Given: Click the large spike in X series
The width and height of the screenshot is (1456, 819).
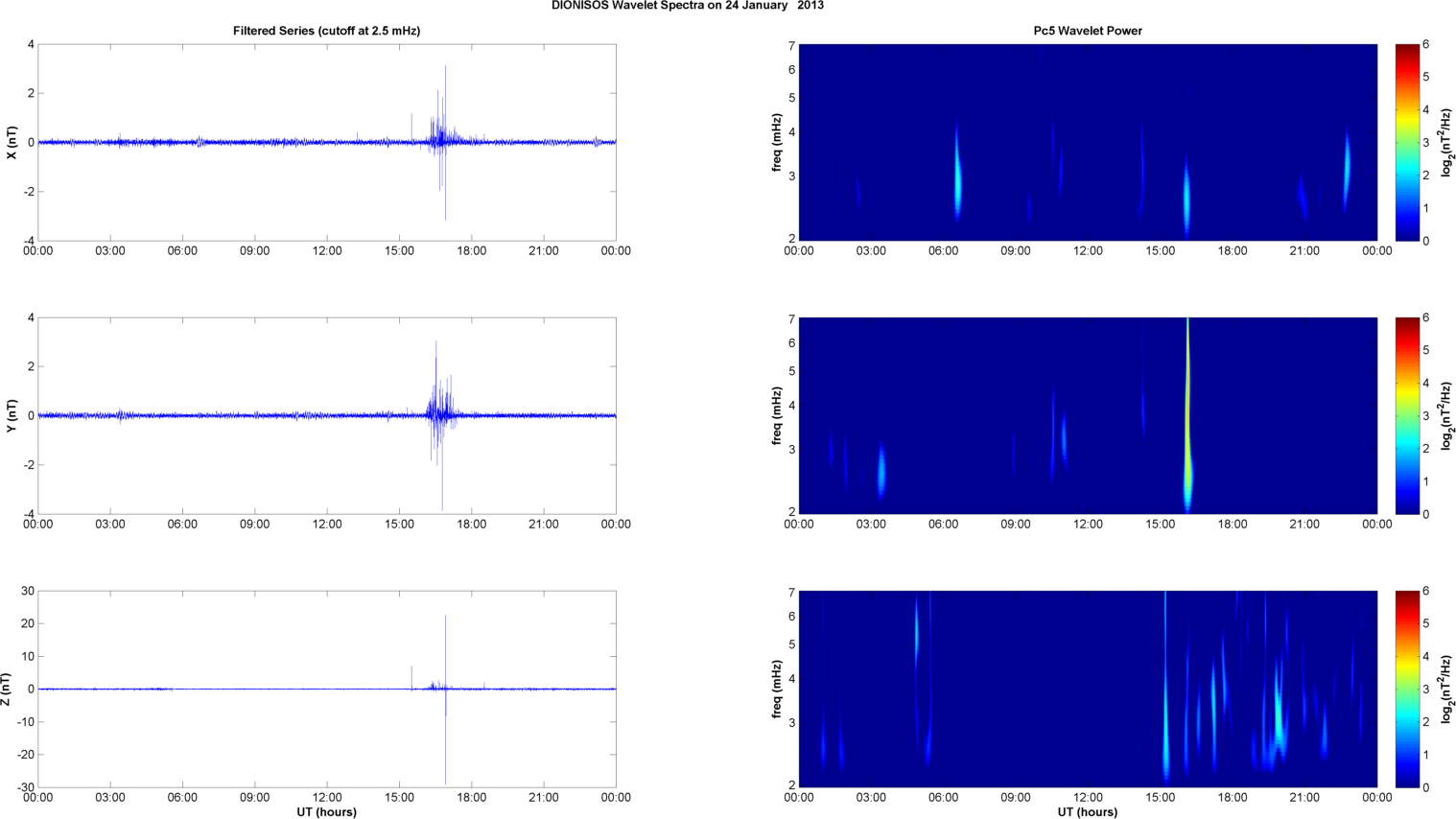Looking at the screenshot, I should [445, 142].
